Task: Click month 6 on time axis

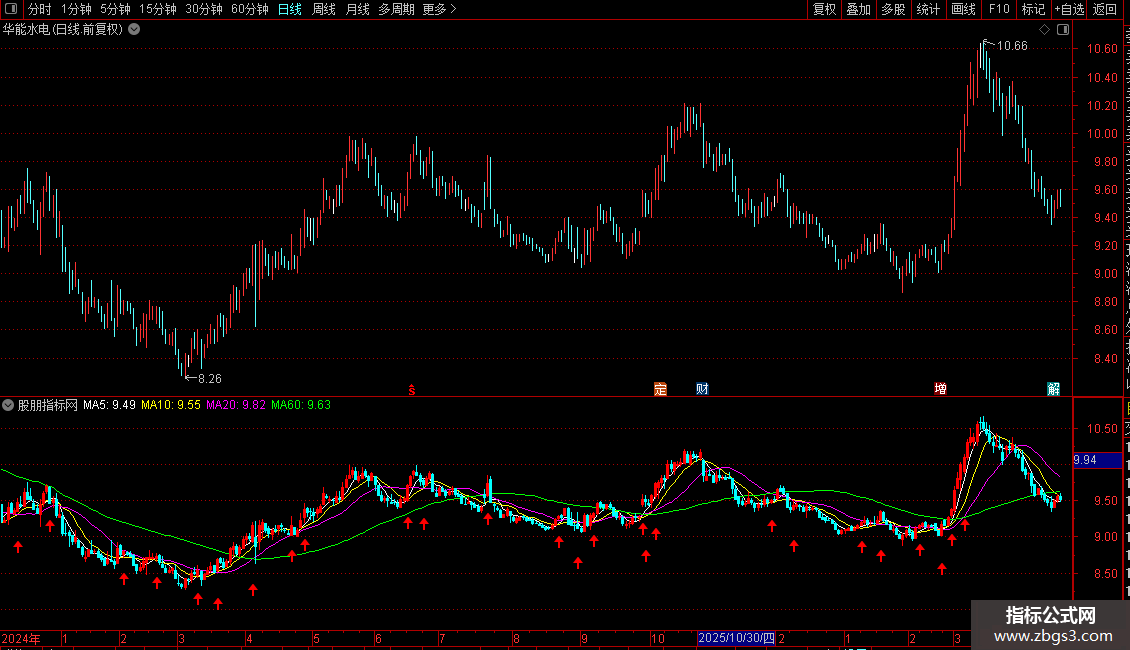Action: [x=378, y=638]
